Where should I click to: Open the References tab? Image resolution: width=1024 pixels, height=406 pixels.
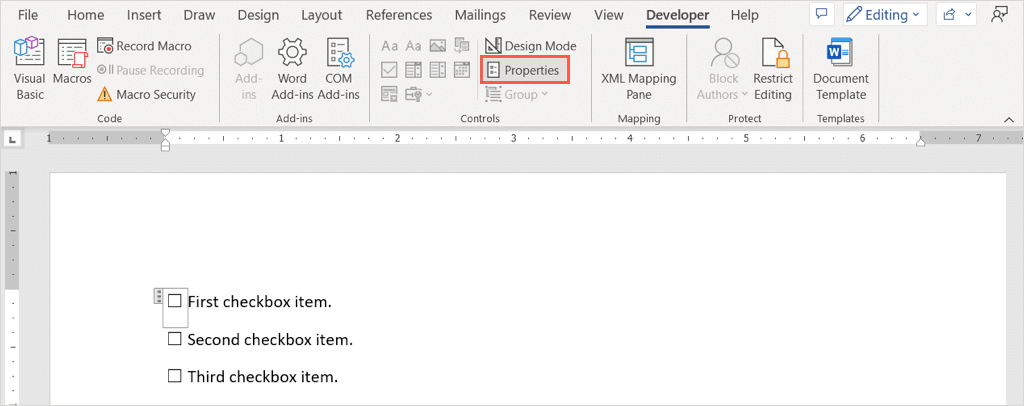point(399,15)
